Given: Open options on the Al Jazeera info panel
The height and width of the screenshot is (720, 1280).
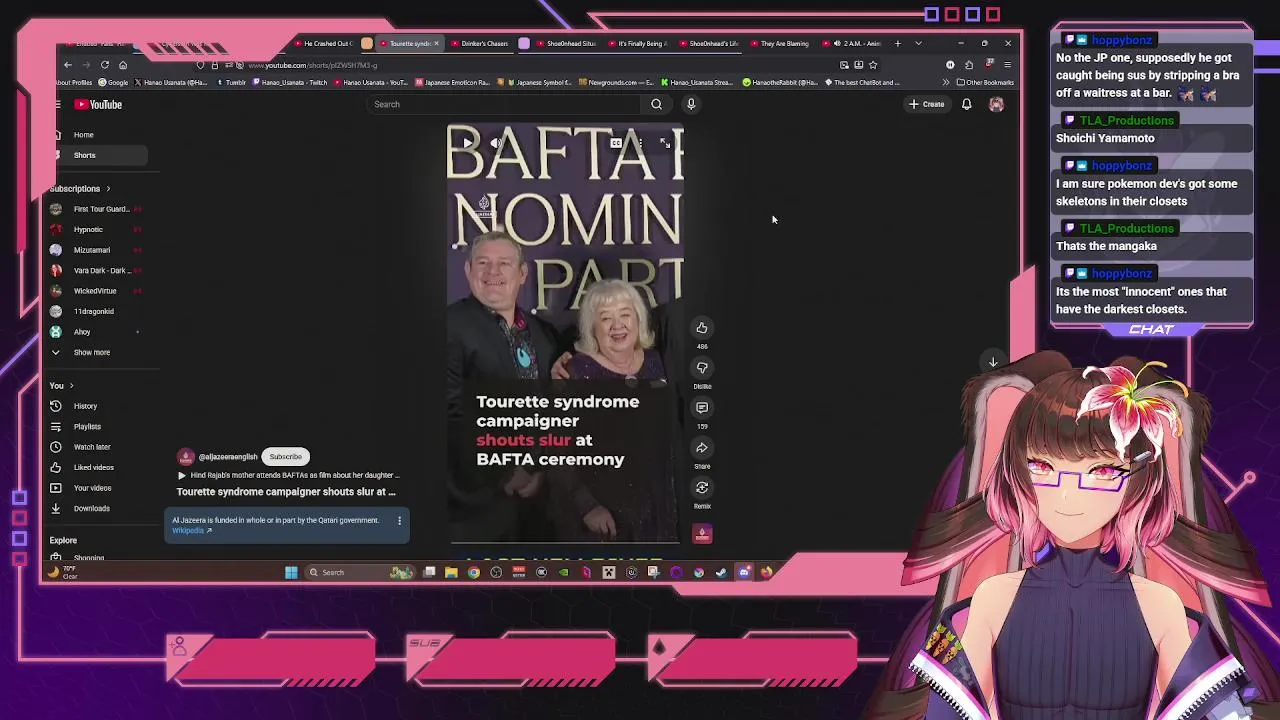Looking at the screenshot, I should click(399, 520).
